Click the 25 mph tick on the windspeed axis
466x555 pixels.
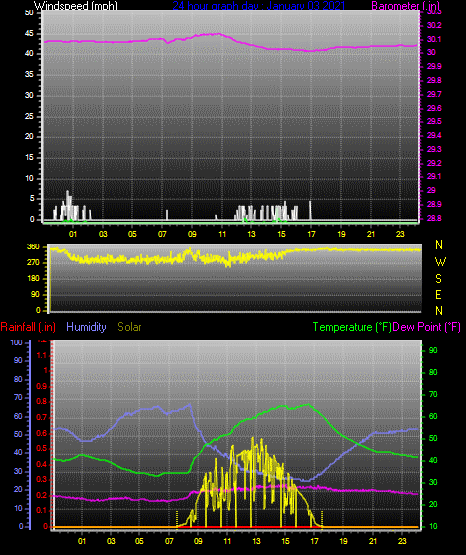tap(29, 116)
